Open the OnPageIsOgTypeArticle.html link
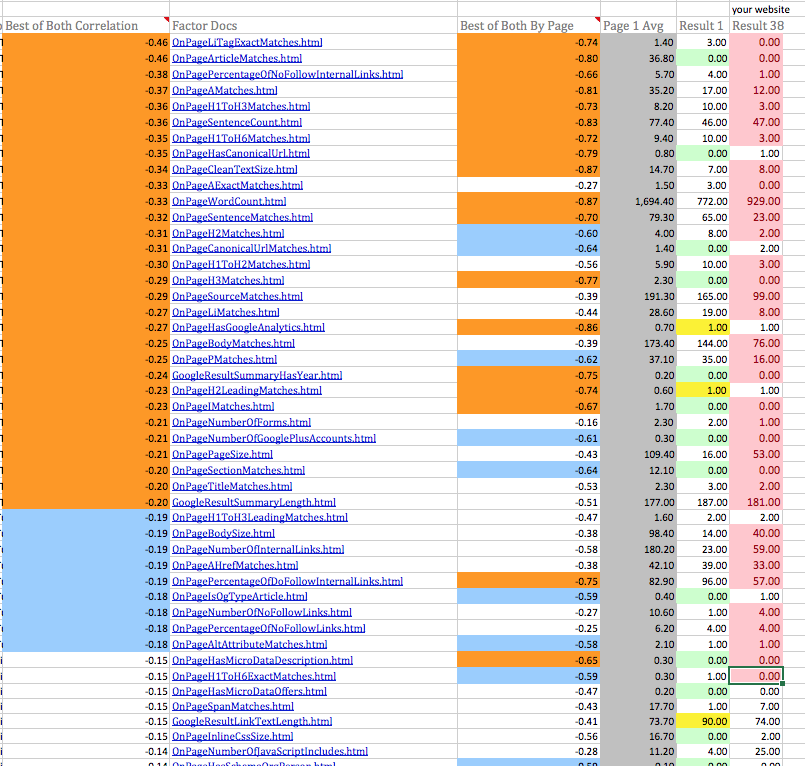This screenshot has width=805, height=766. click(240, 597)
